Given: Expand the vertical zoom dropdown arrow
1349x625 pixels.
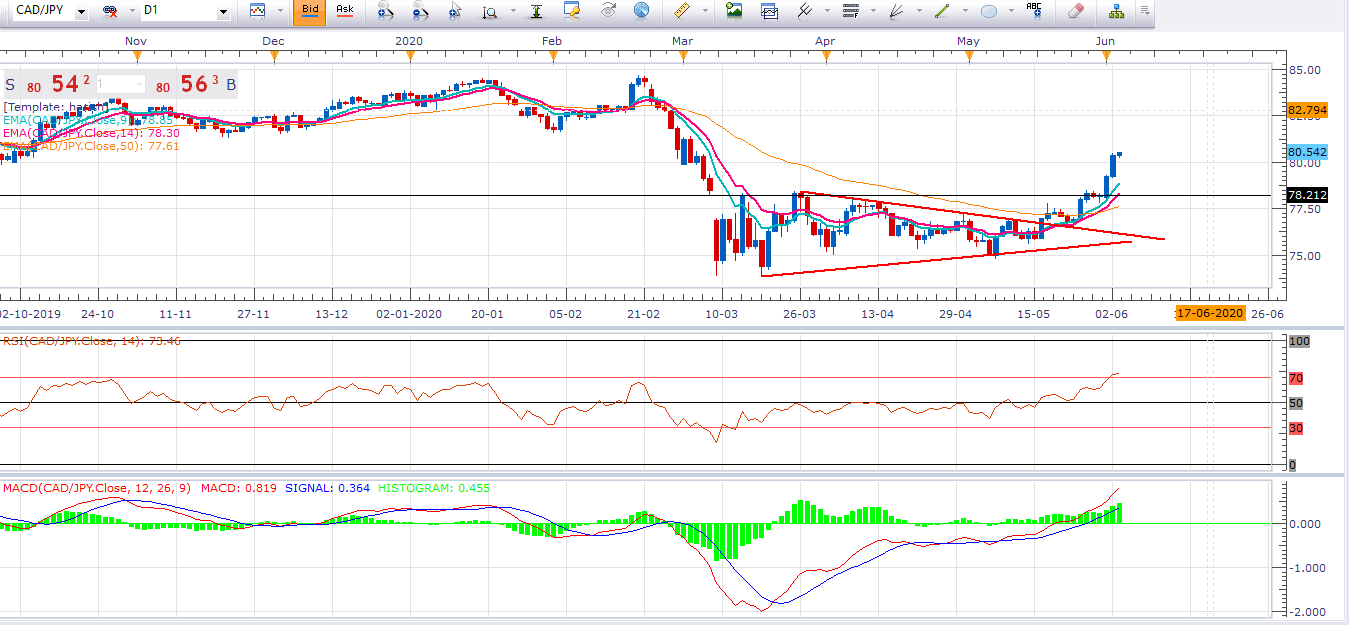Looking at the screenshot, I should click(512, 12).
